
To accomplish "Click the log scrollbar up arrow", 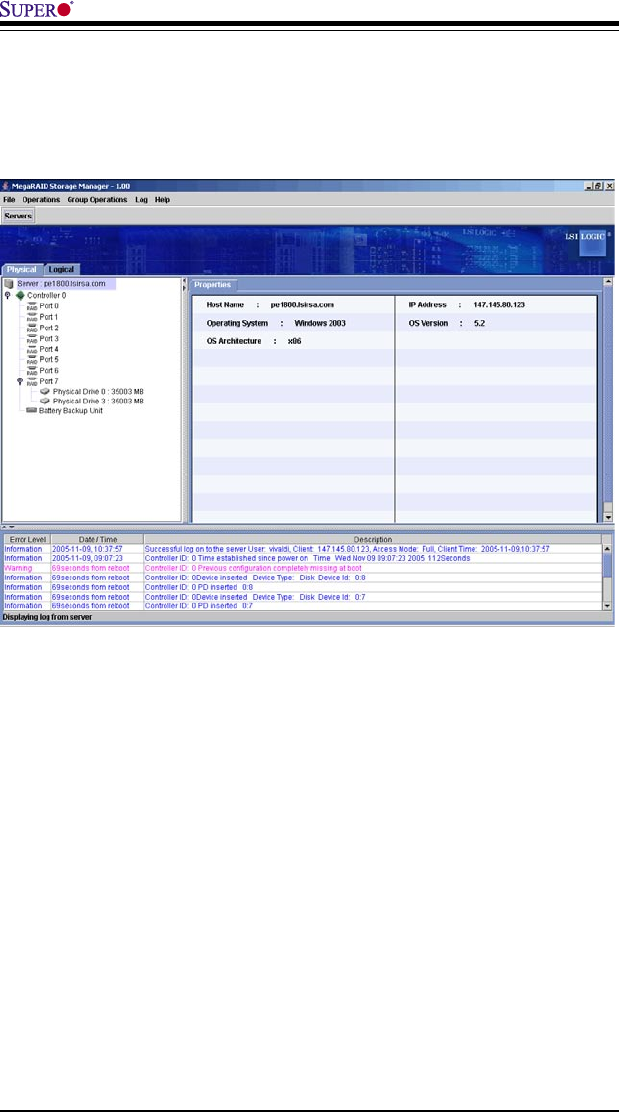I will [x=607, y=548].
